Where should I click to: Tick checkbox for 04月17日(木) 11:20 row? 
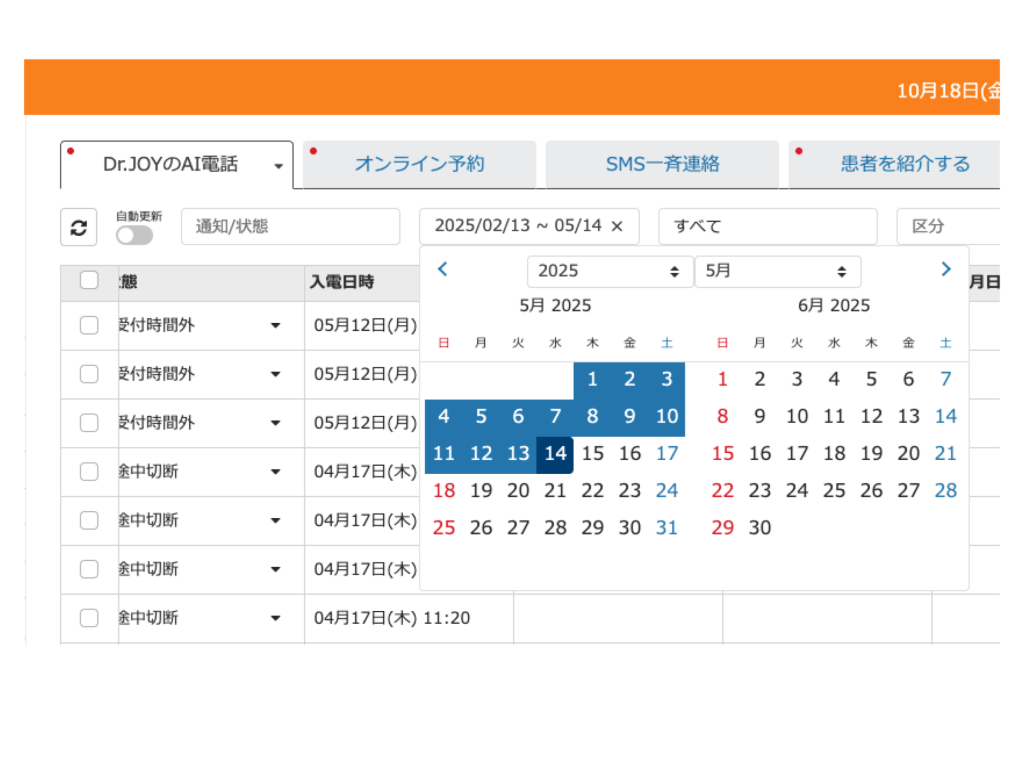[89, 618]
